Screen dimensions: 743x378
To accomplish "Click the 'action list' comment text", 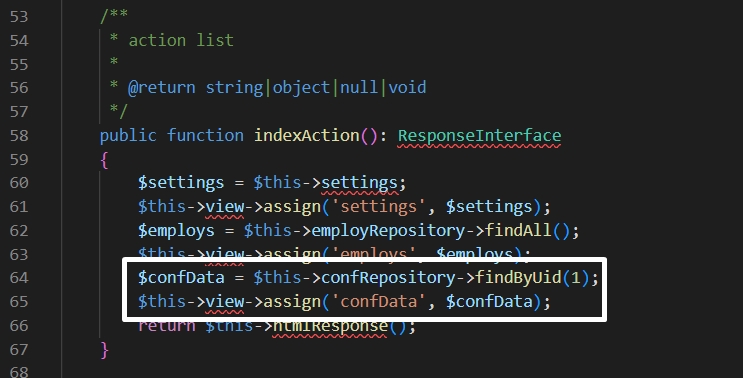I will [x=181, y=40].
